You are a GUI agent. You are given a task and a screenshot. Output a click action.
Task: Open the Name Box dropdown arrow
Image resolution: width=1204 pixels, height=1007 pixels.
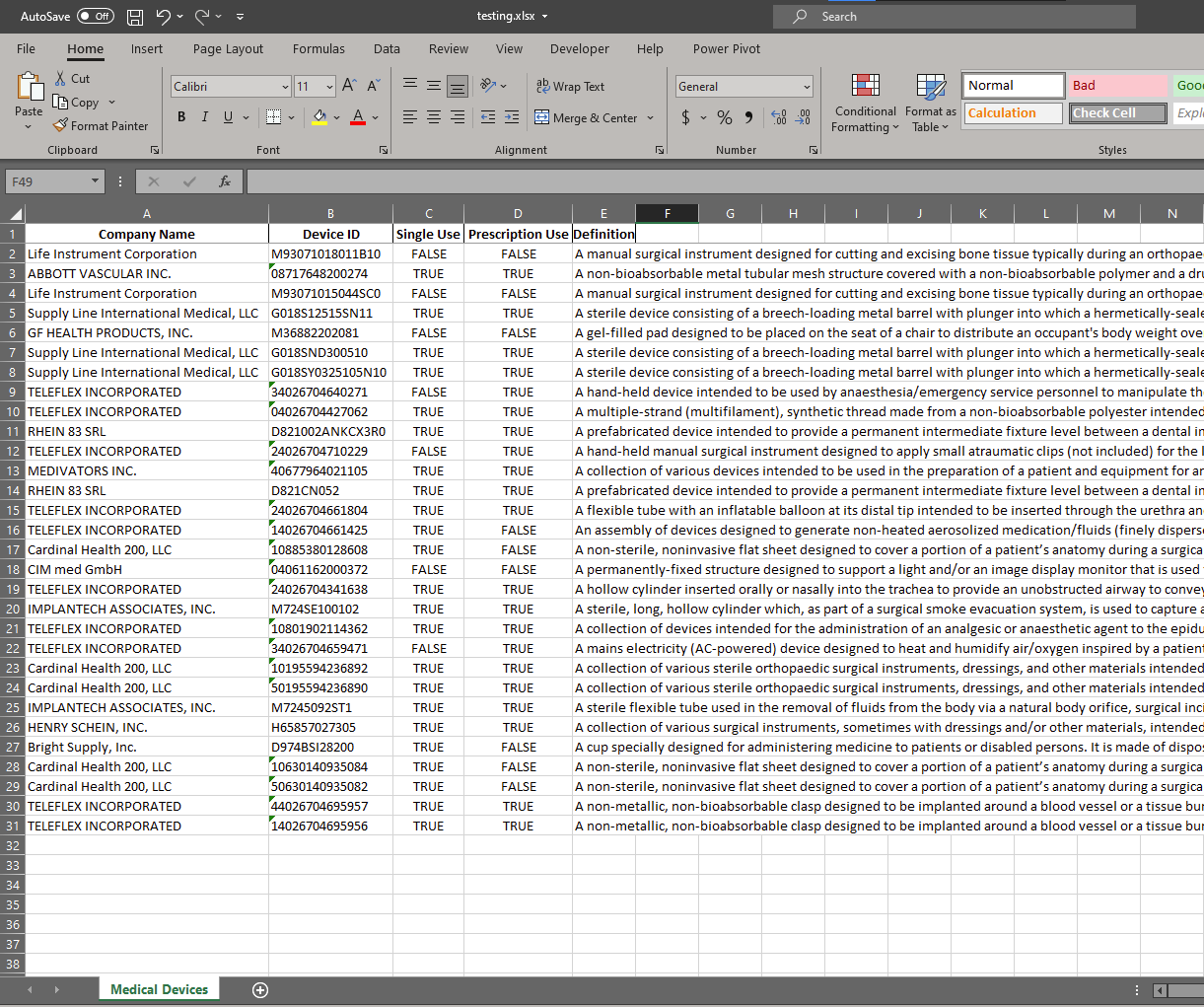pyautogui.click(x=96, y=181)
